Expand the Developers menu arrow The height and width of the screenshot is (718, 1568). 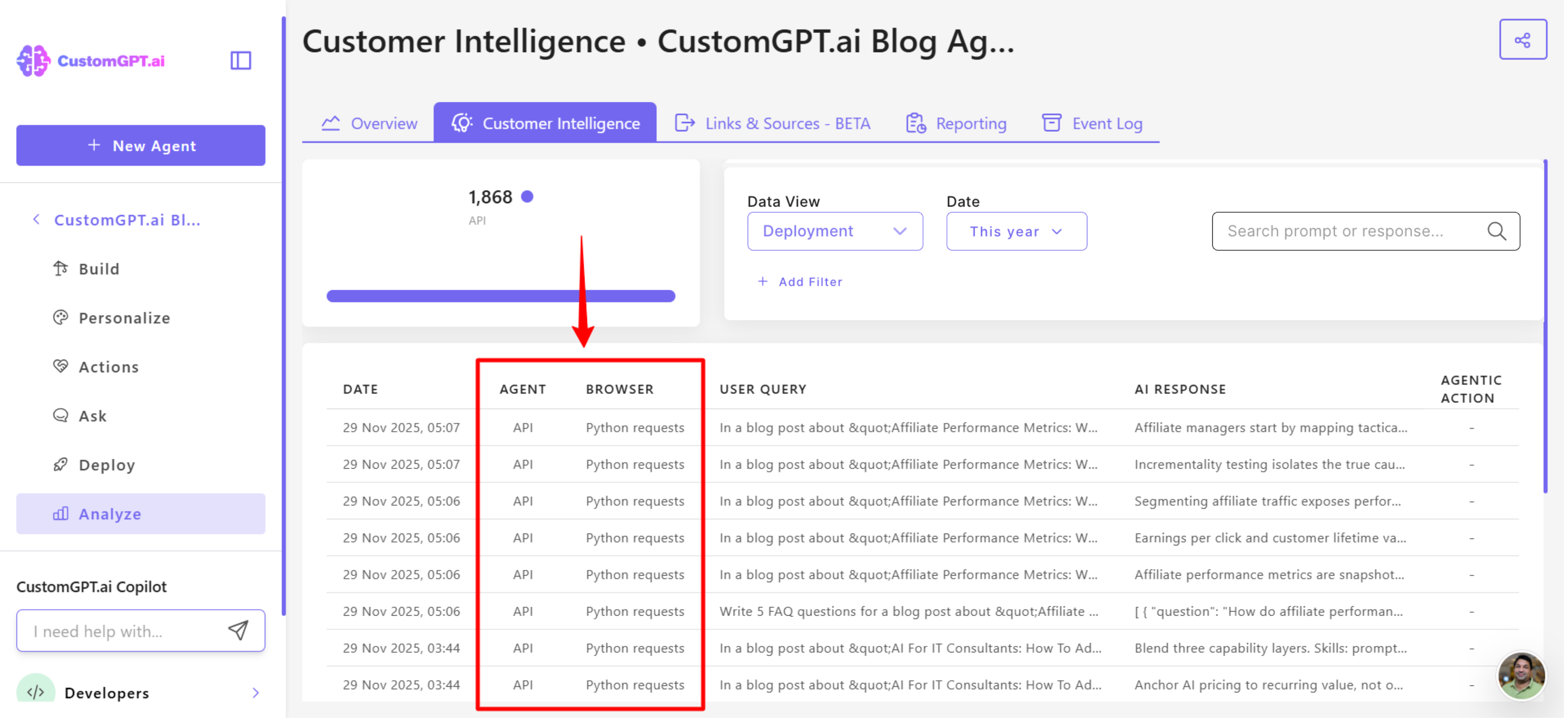tap(256, 693)
